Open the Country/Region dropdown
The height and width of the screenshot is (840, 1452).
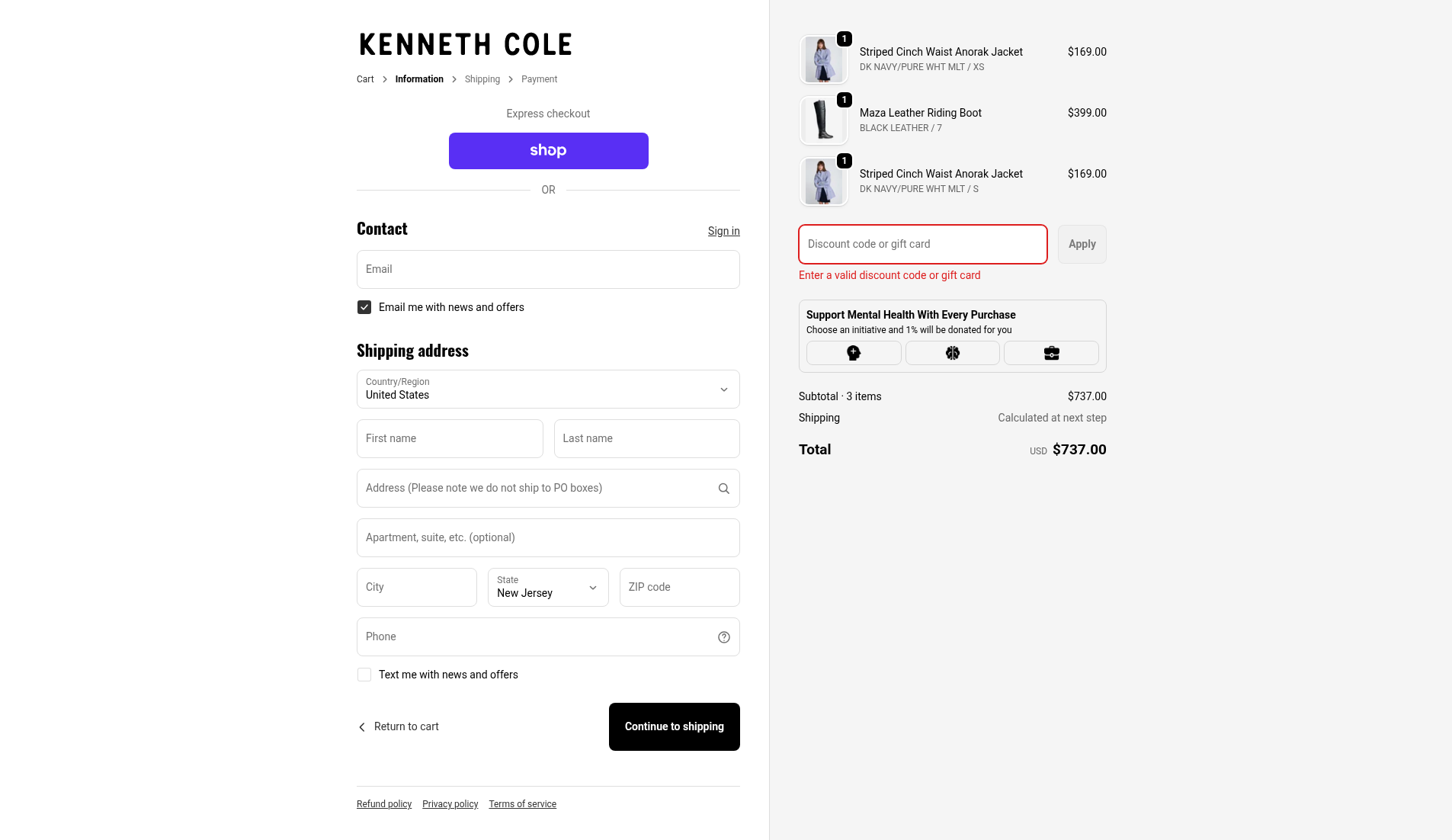(x=548, y=390)
